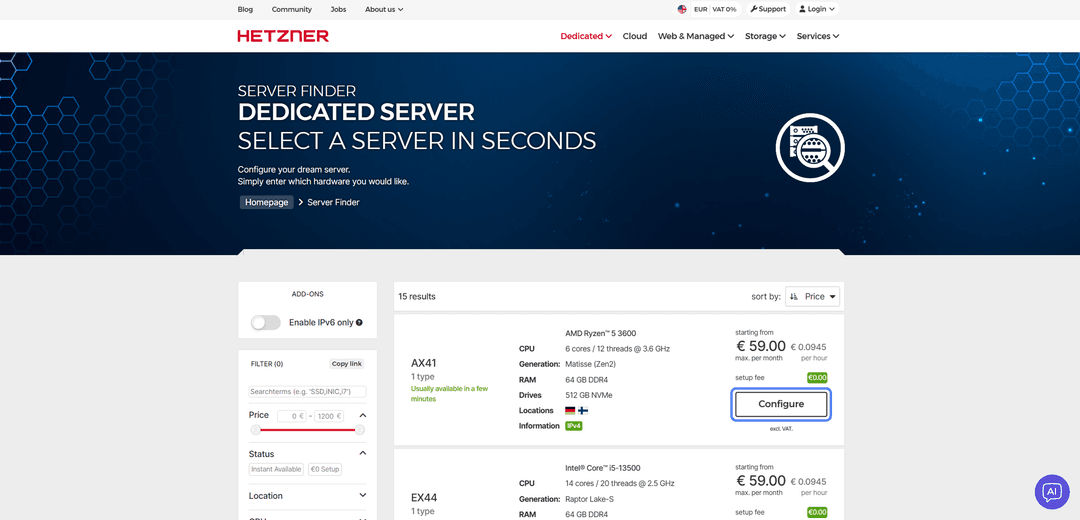Go to the Cloud page
The height and width of the screenshot is (520, 1080).
634,36
